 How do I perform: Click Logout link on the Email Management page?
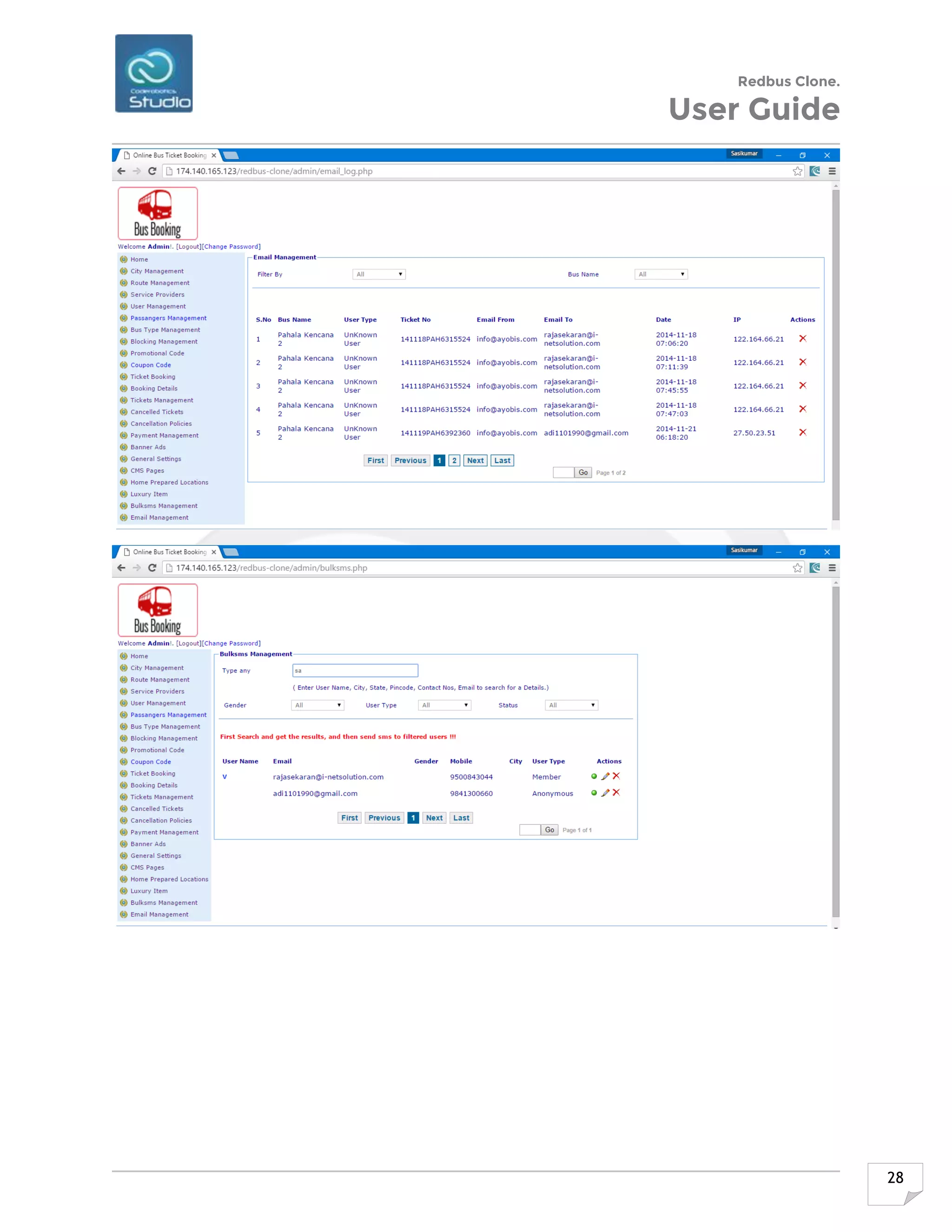(188, 246)
